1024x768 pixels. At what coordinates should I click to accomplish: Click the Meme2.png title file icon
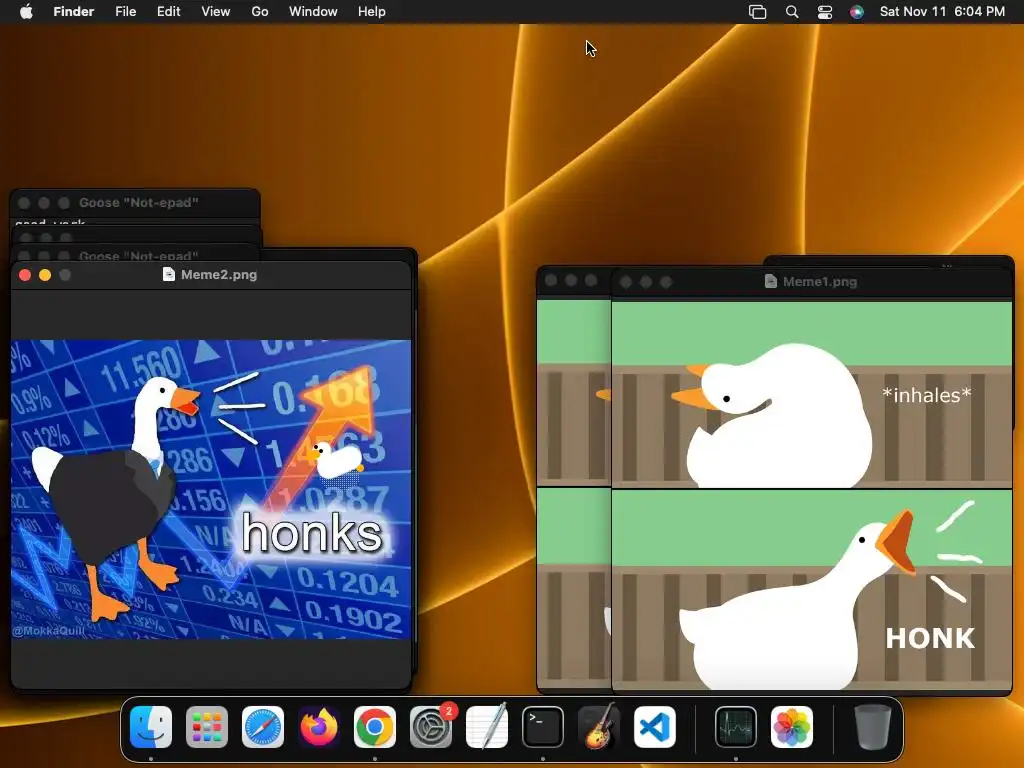click(x=168, y=274)
